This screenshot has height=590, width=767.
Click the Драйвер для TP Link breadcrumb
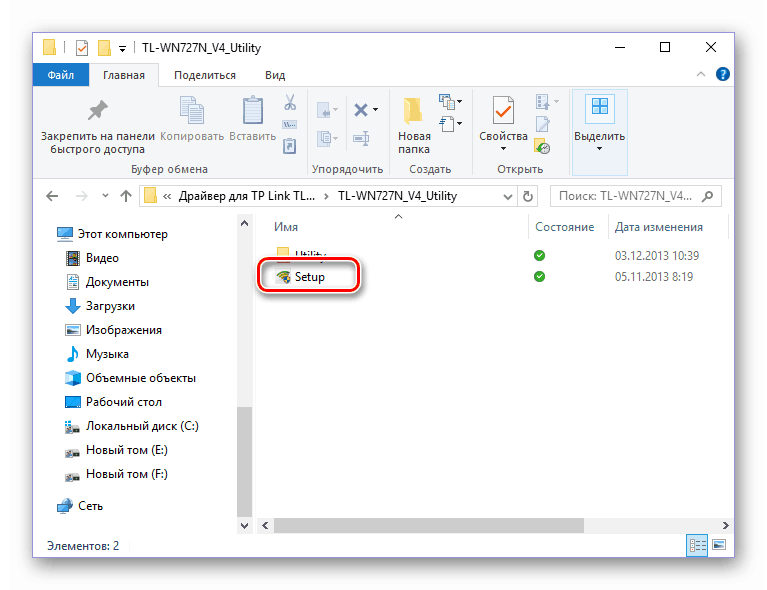point(247,196)
